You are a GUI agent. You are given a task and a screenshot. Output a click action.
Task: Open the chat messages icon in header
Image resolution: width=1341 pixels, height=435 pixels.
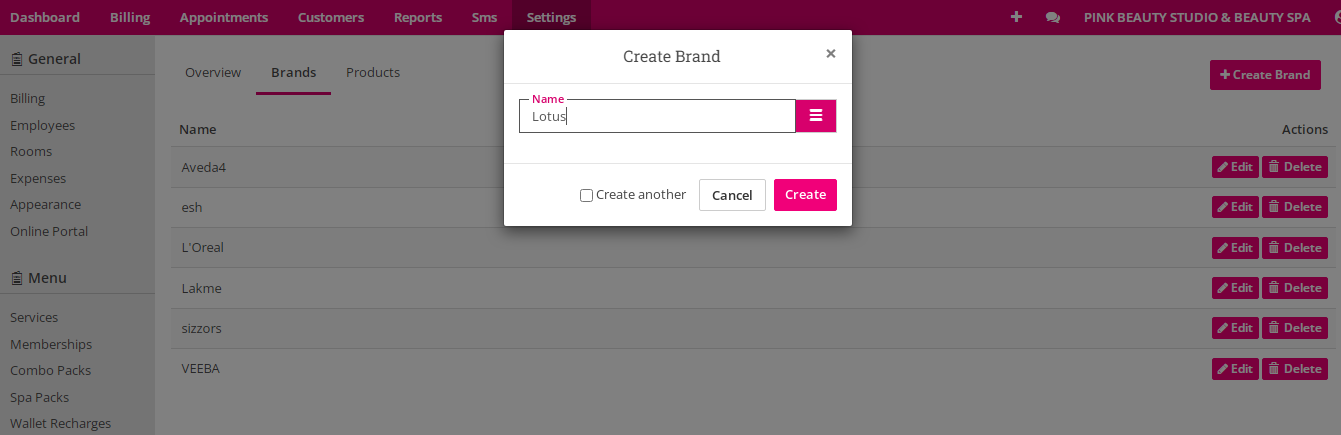point(1052,17)
